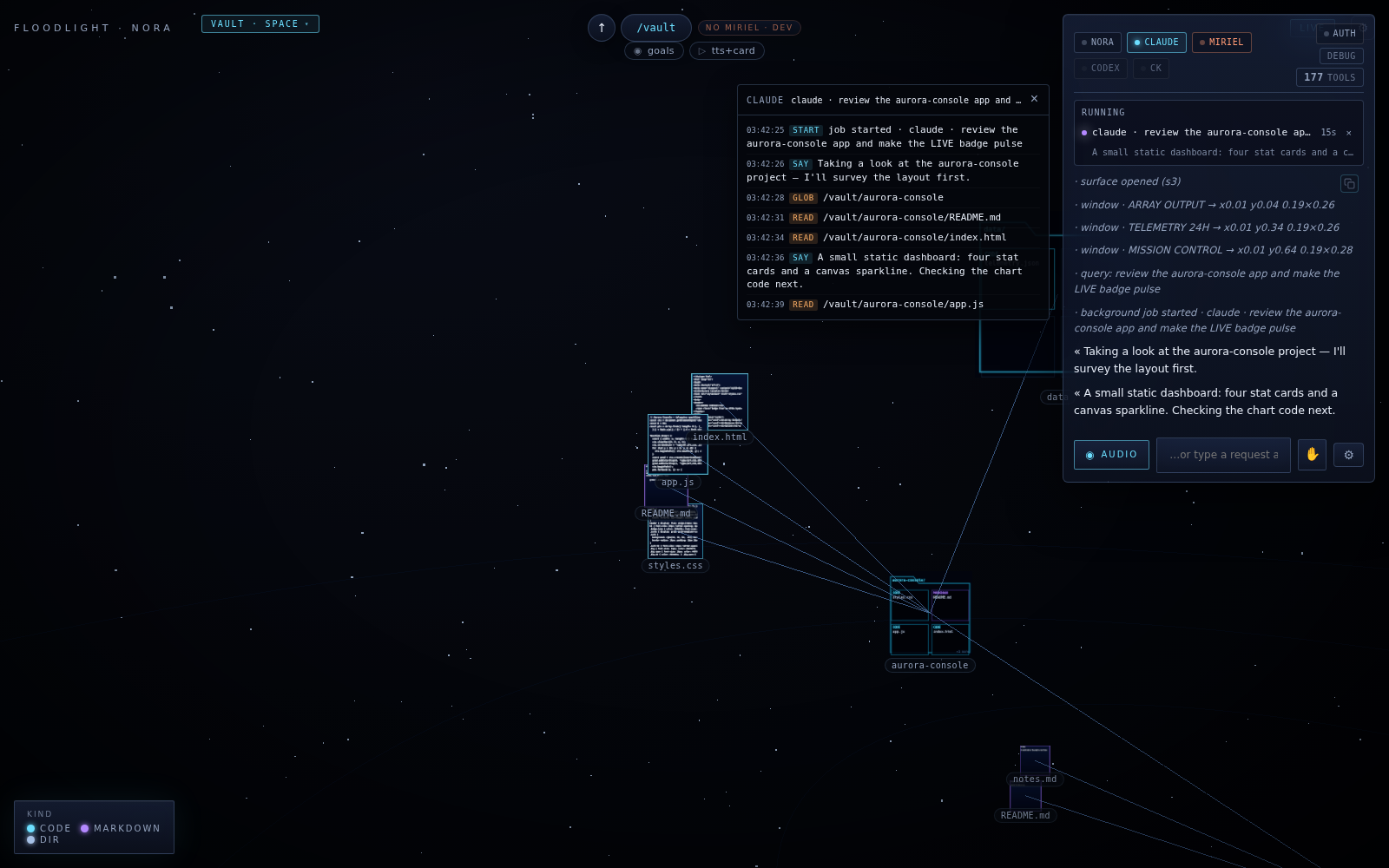Open the gear settings icon

tap(1348, 455)
